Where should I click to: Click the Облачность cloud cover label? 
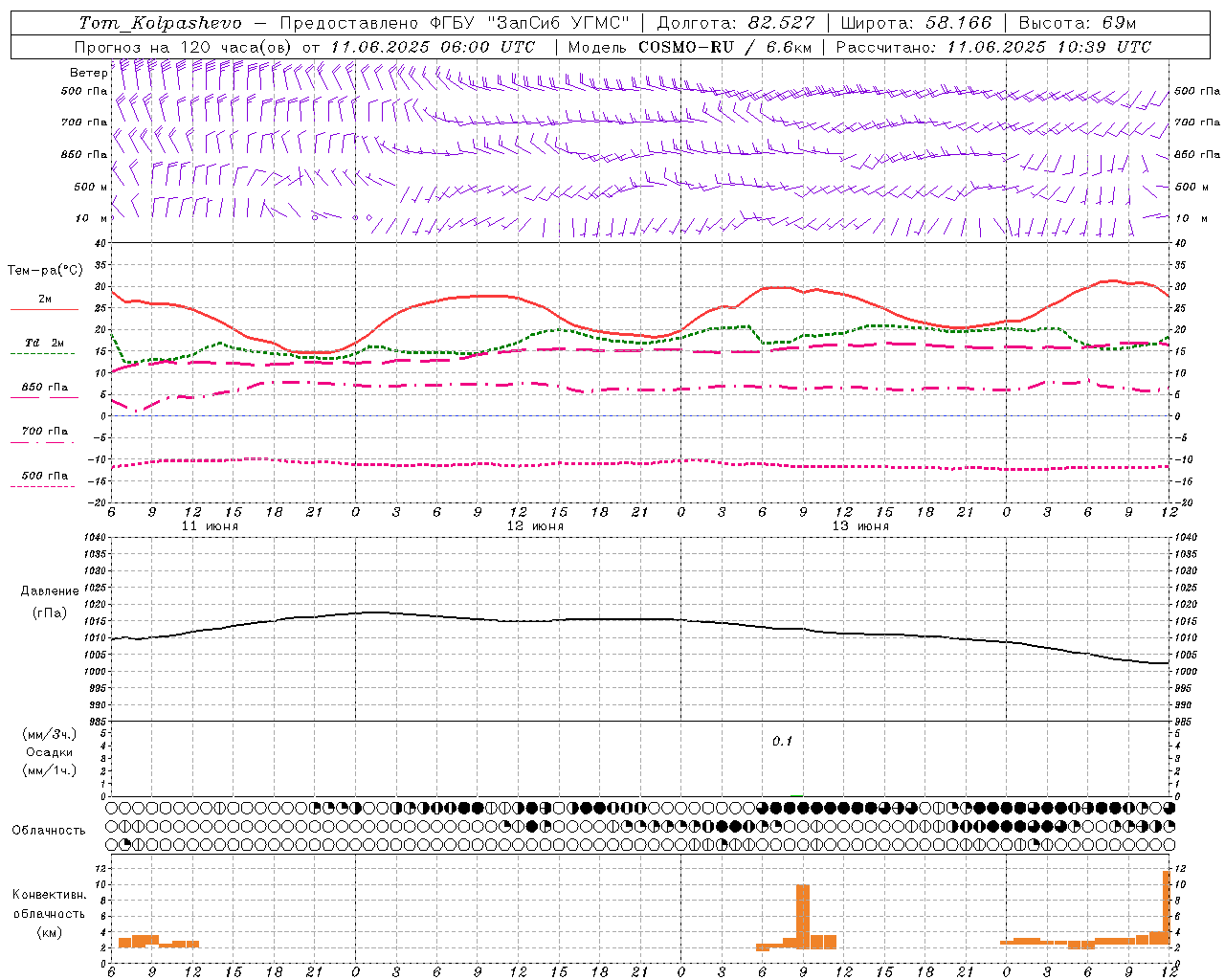point(49,830)
